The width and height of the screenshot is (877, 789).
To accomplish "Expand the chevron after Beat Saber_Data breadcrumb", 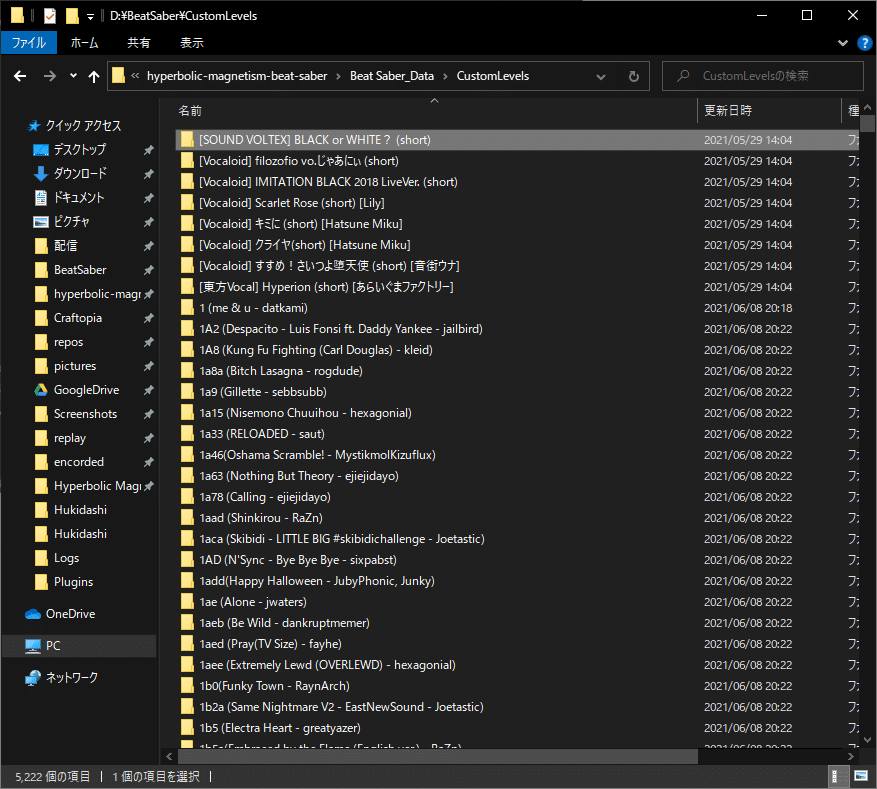I will pos(445,77).
